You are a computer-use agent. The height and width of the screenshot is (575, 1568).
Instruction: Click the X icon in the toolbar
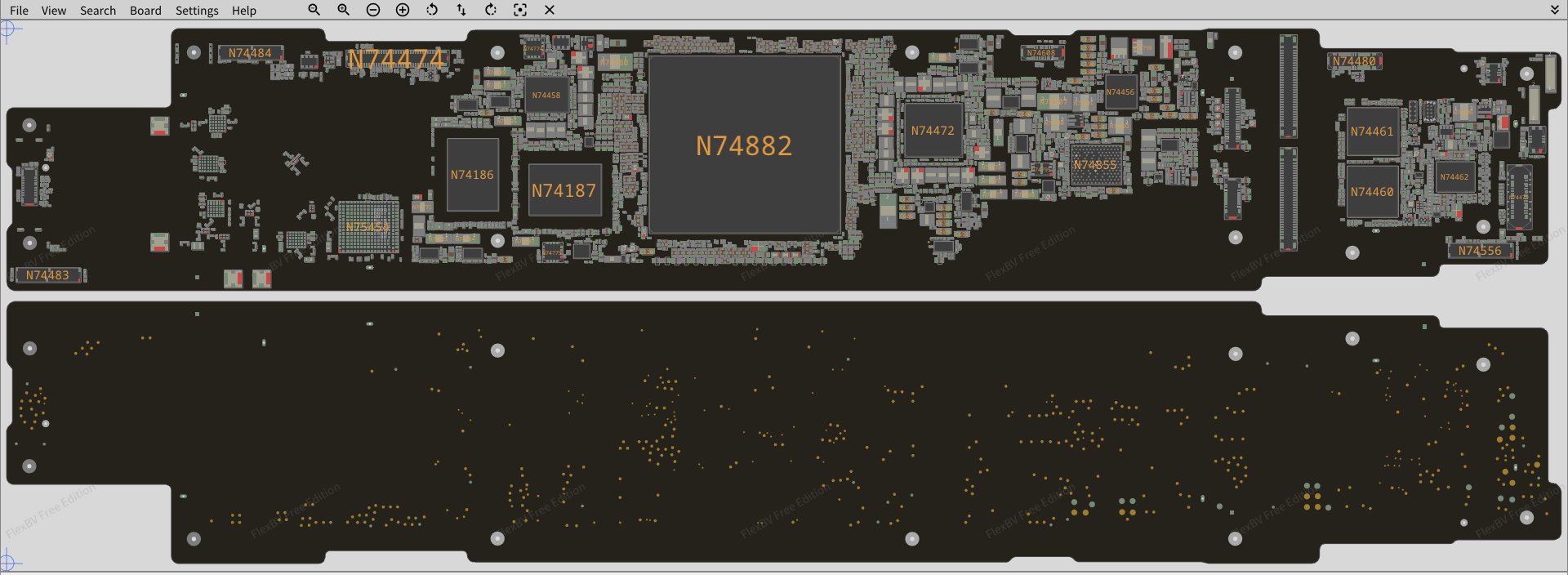point(550,10)
